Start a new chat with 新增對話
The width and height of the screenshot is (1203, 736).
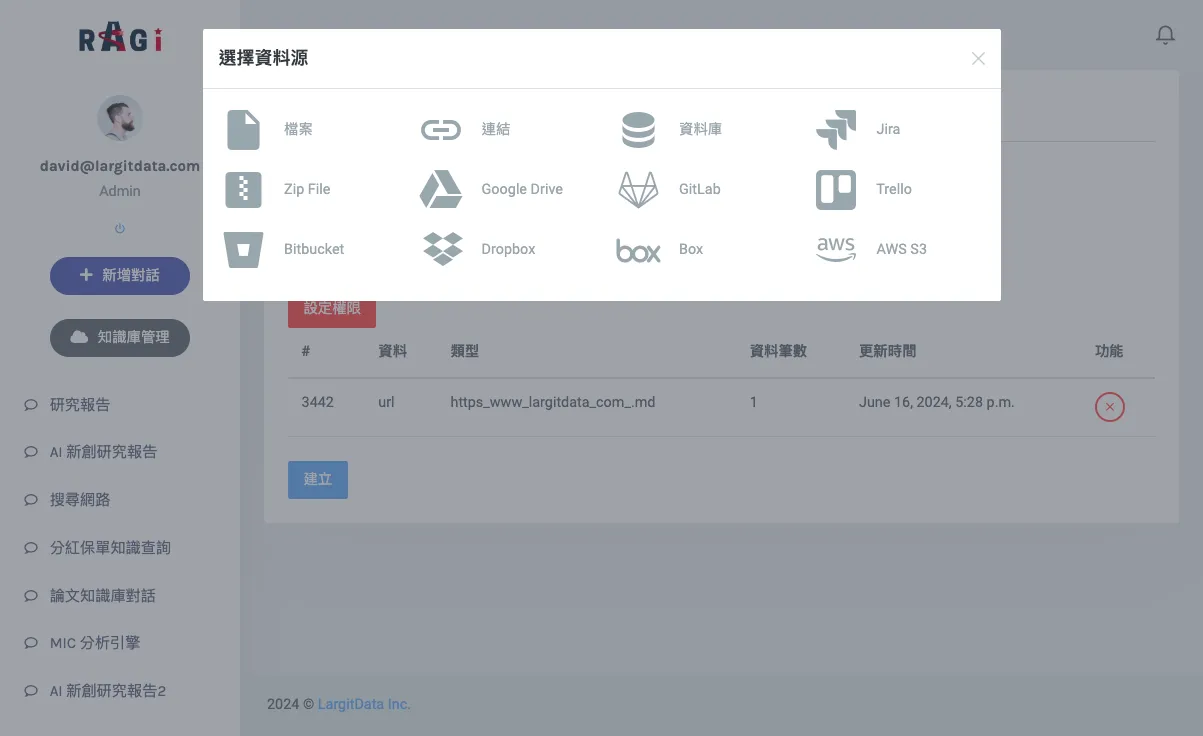coord(120,275)
